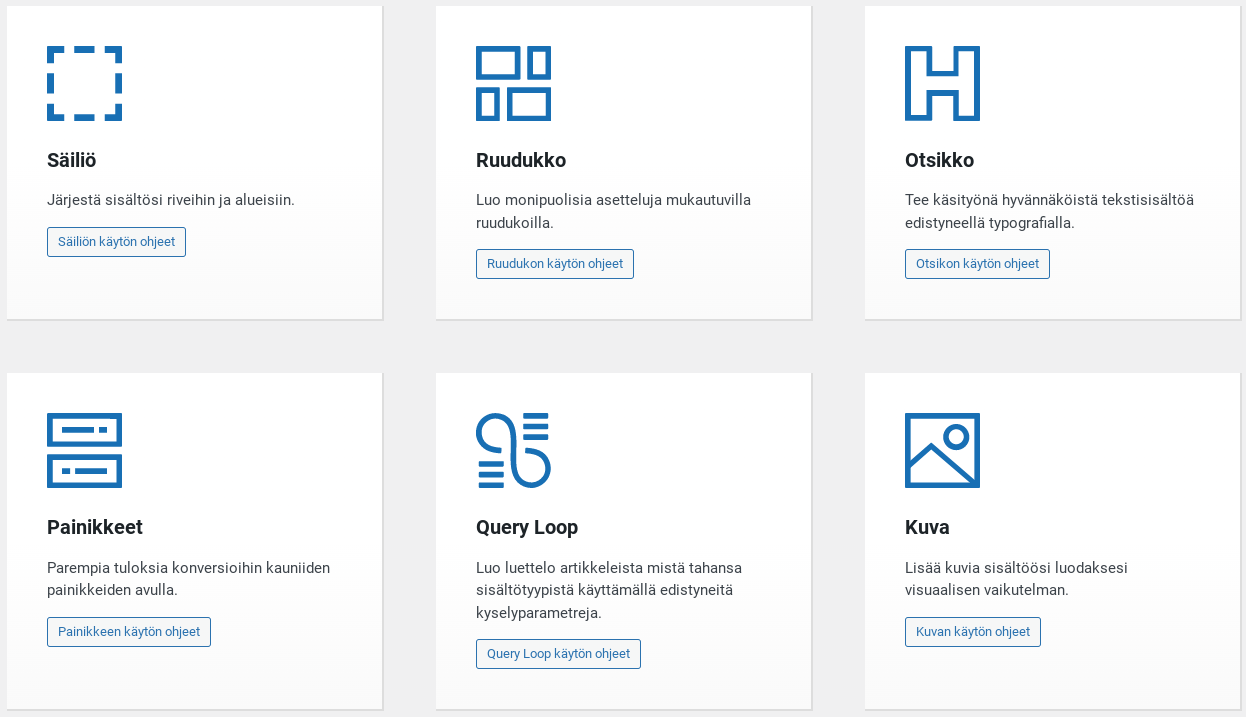Click the Query Loop heading
Image resolution: width=1246 pixels, height=717 pixels.
point(527,527)
